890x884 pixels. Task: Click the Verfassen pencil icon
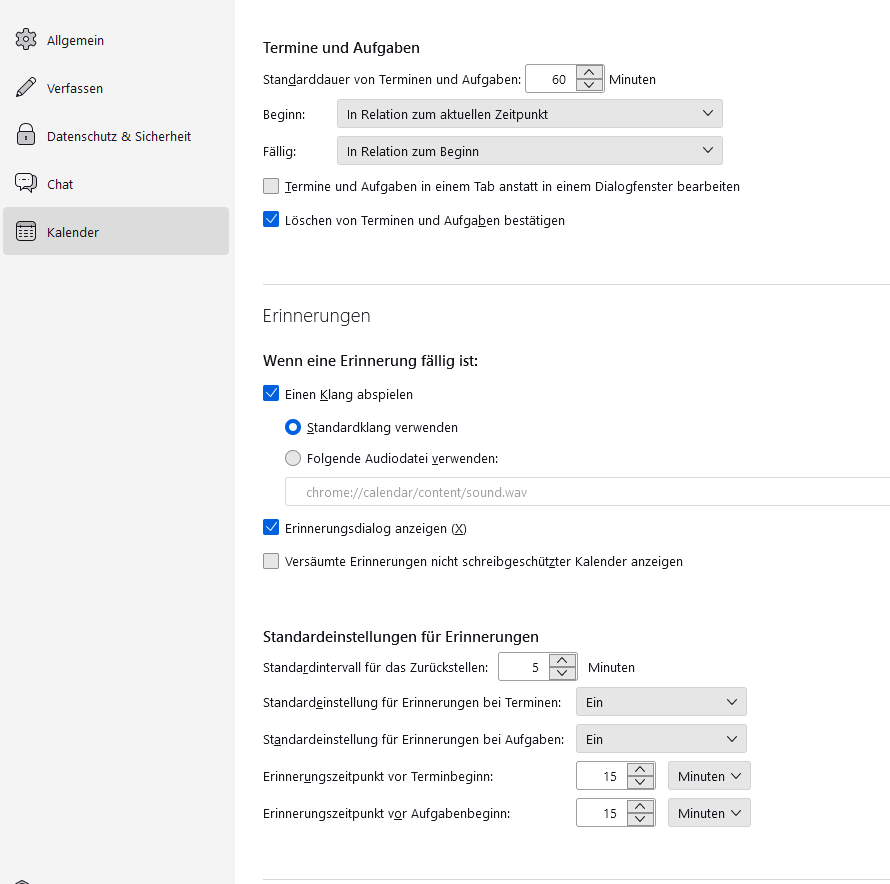point(26,88)
